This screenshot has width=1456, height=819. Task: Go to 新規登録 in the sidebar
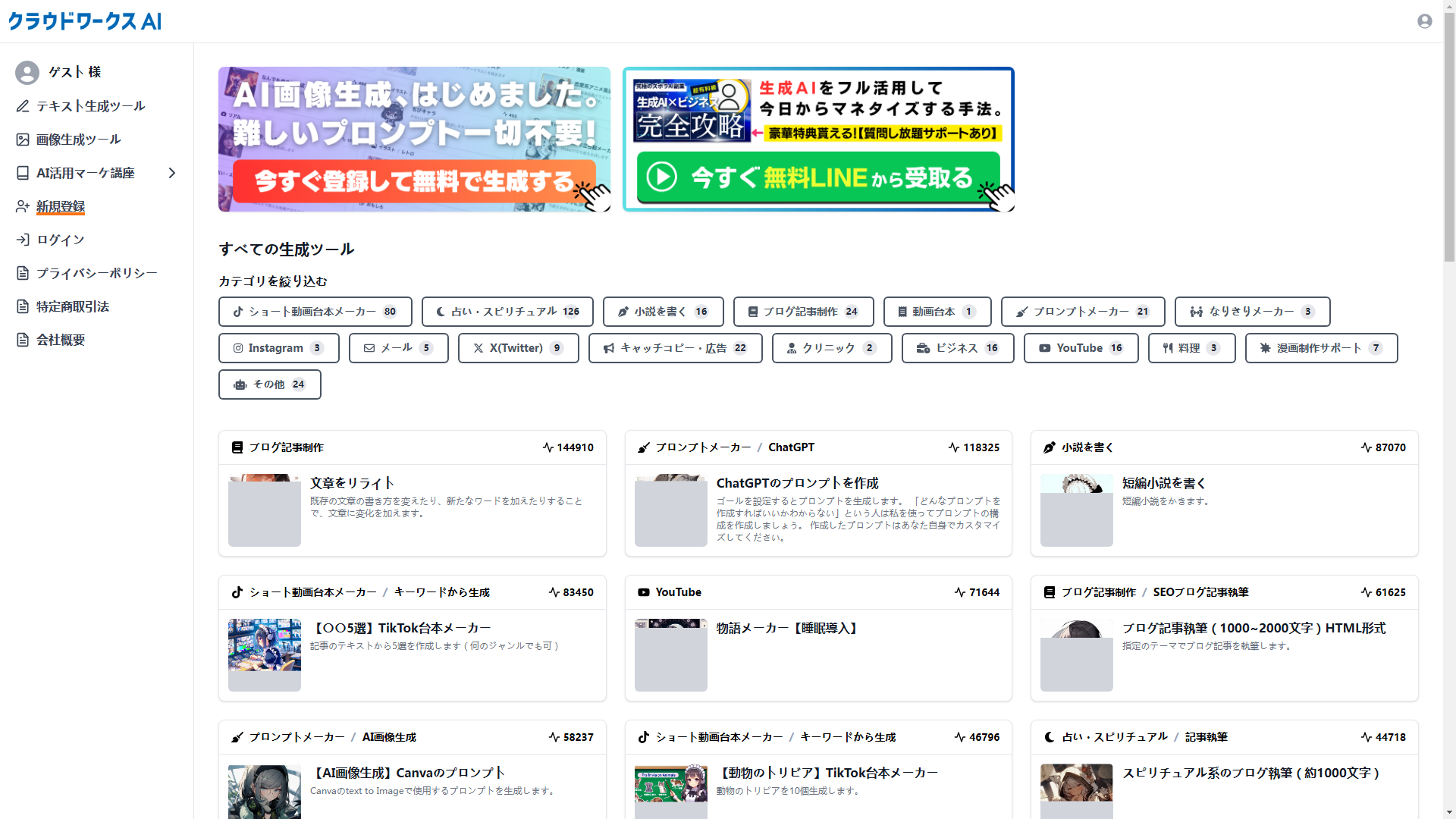click(61, 206)
